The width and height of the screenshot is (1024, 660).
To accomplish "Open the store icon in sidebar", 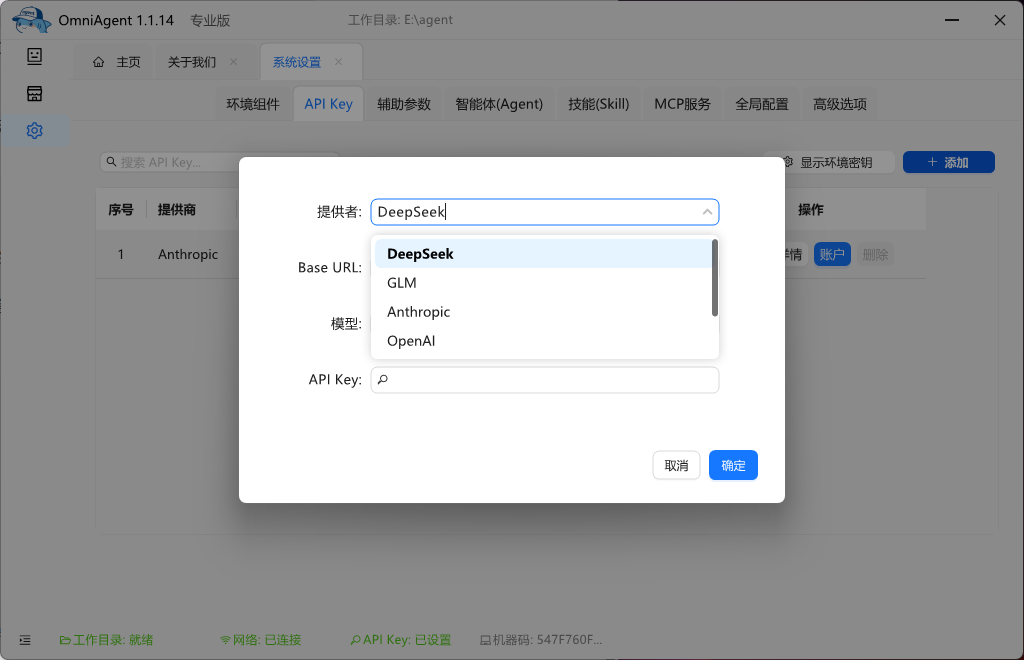I will tap(34, 94).
